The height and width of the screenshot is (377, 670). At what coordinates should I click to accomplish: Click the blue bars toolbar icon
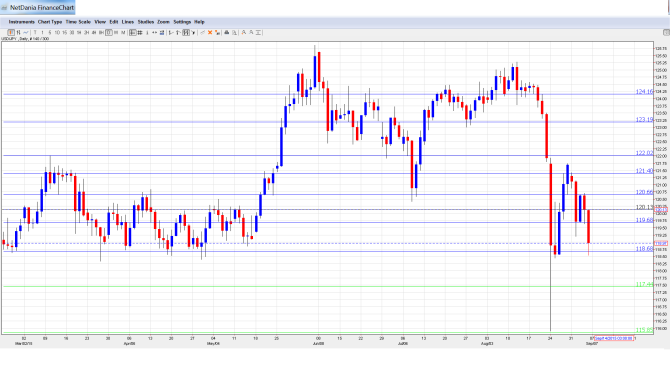point(162,32)
